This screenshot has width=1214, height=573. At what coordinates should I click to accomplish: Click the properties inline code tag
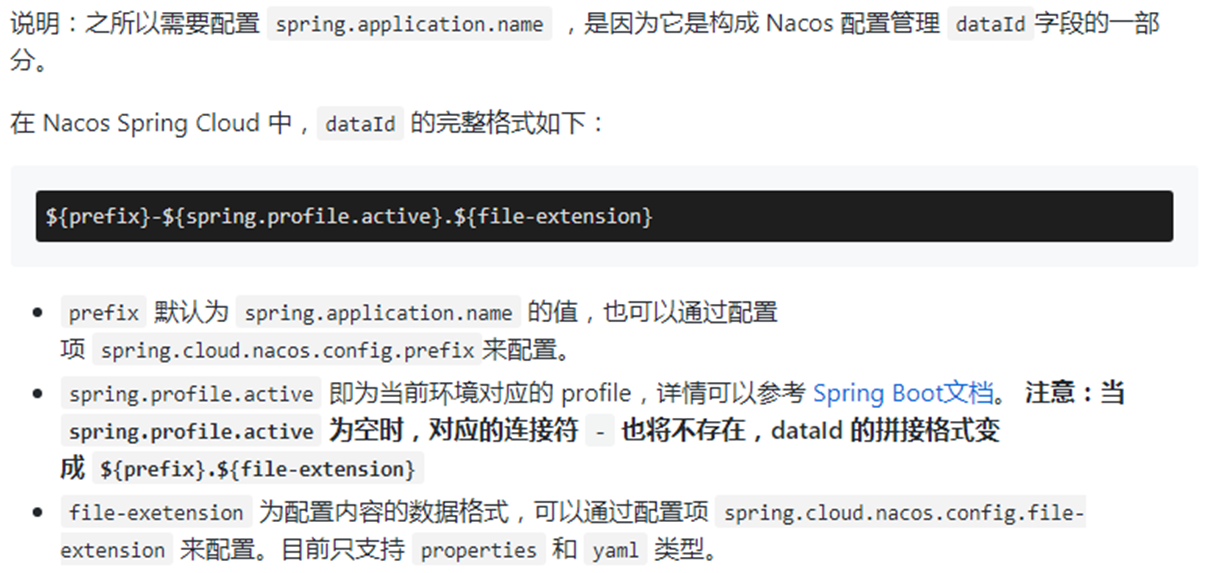pos(479,550)
